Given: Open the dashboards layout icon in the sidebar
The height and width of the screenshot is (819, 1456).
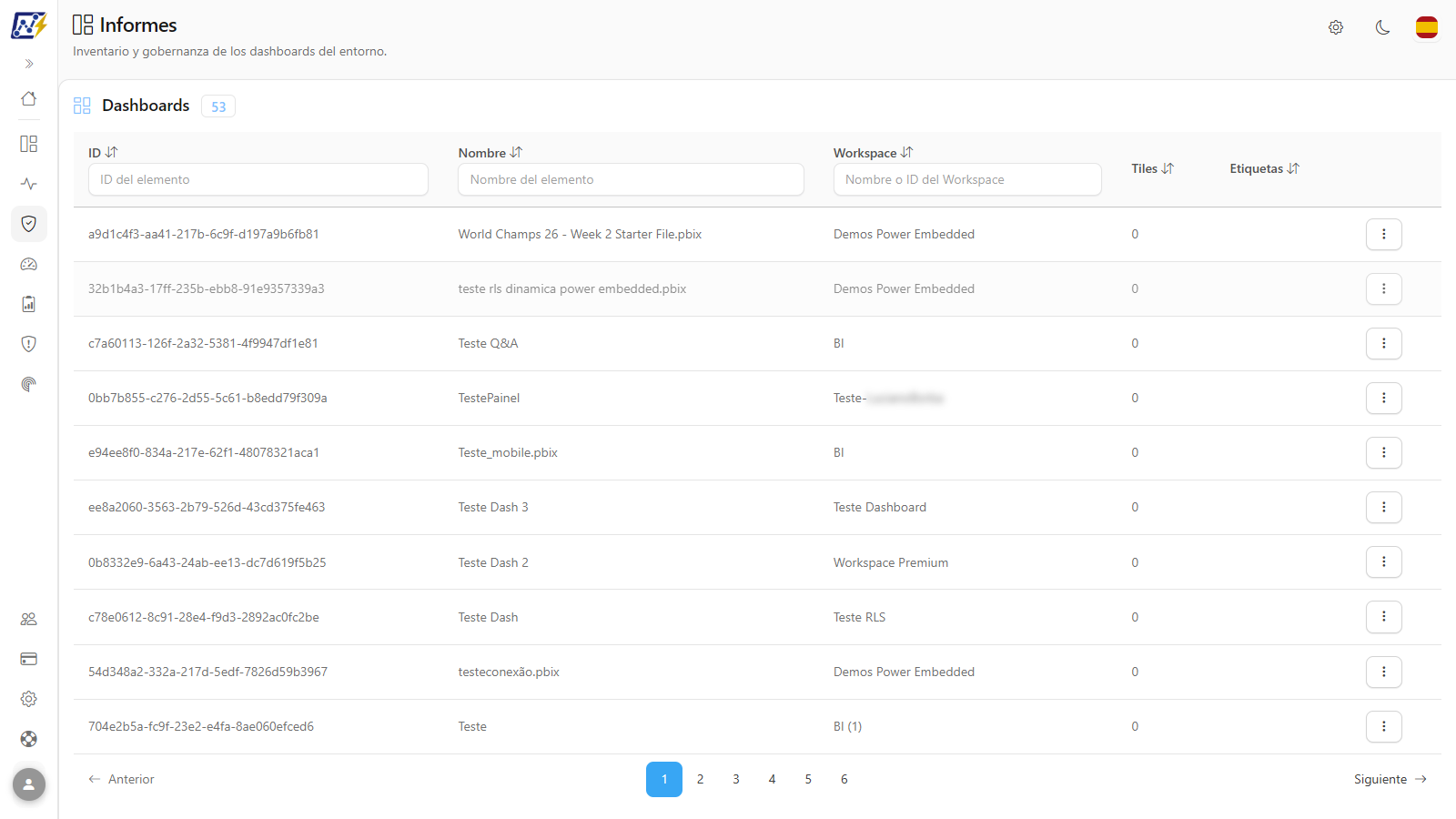Looking at the screenshot, I should click(29, 144).
